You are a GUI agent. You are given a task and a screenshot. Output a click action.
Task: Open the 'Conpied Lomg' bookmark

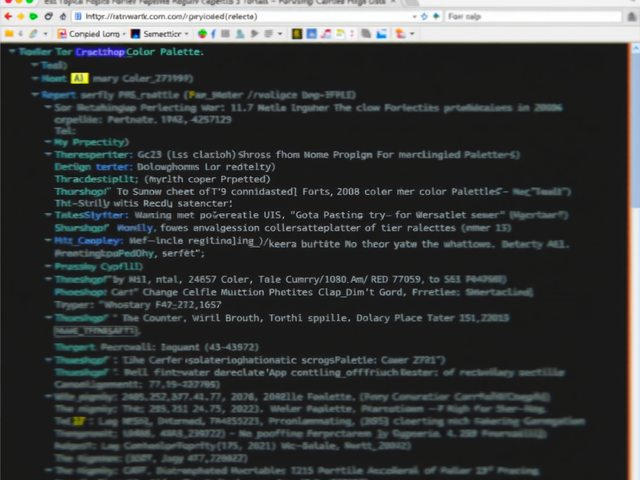[x=89, y=34]
